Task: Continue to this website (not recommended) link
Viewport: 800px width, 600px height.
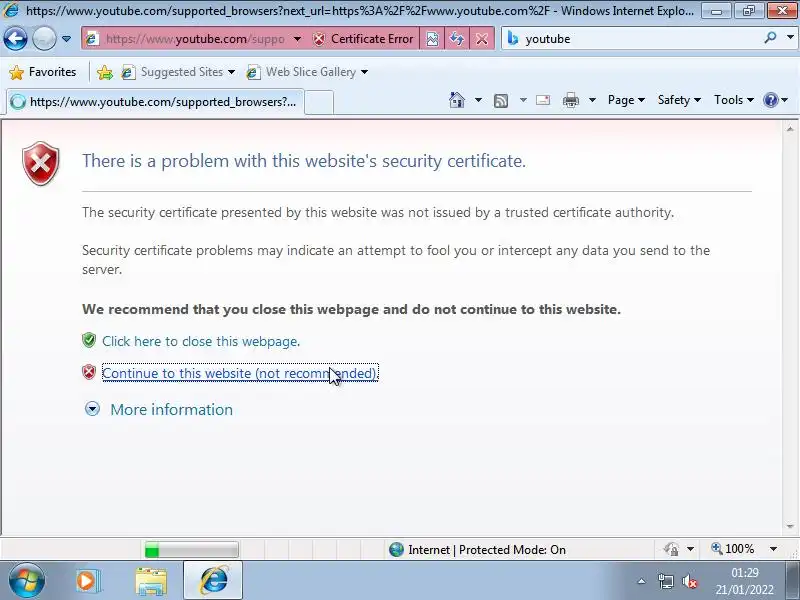Action: tap(240, 373)
